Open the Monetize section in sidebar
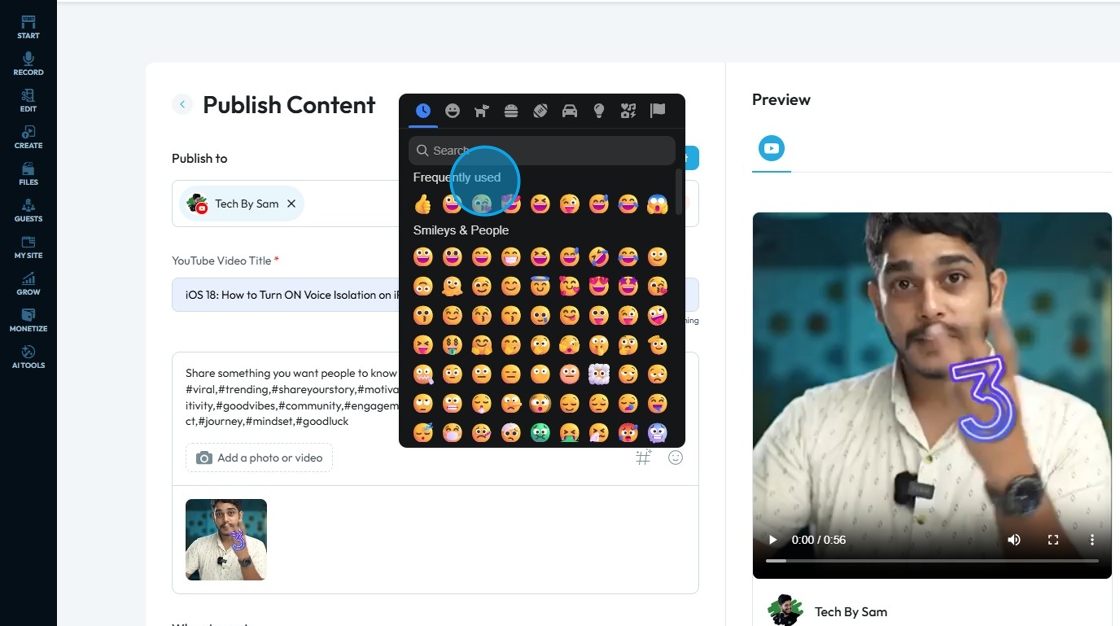The height and width of the screenshot is (626, 1120). pos(29,319)
